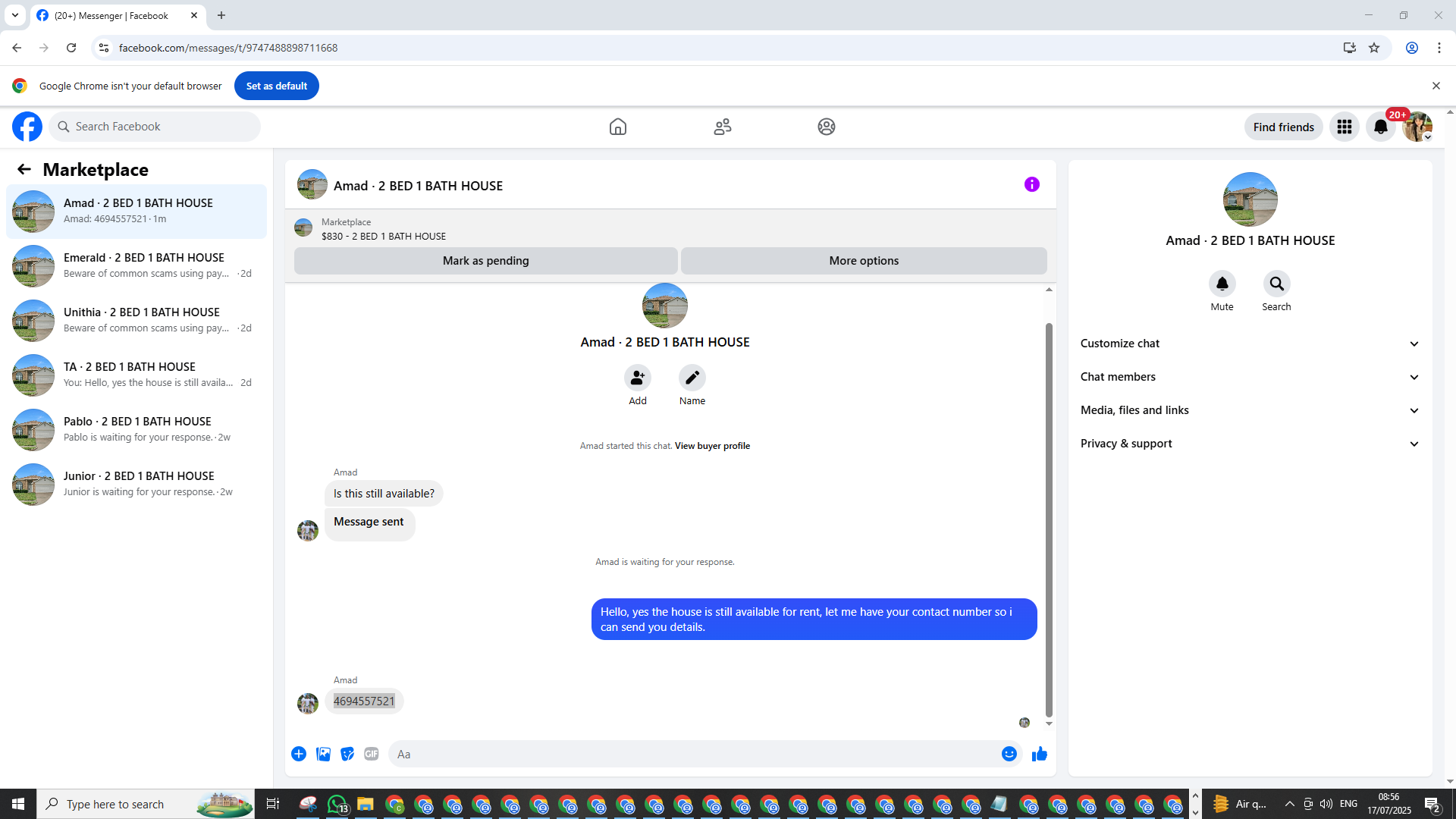Select the 4694557521 phone number message
Image resolution: width=1456 pixels, height=819 pixels.
(364, 701)
